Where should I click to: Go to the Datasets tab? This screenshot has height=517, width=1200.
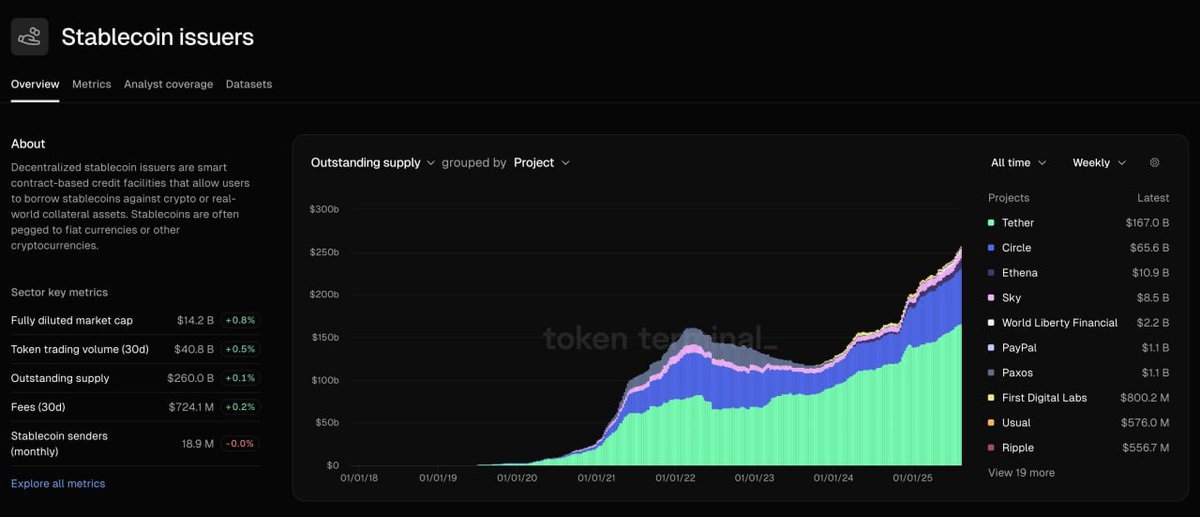pos(249,85)
